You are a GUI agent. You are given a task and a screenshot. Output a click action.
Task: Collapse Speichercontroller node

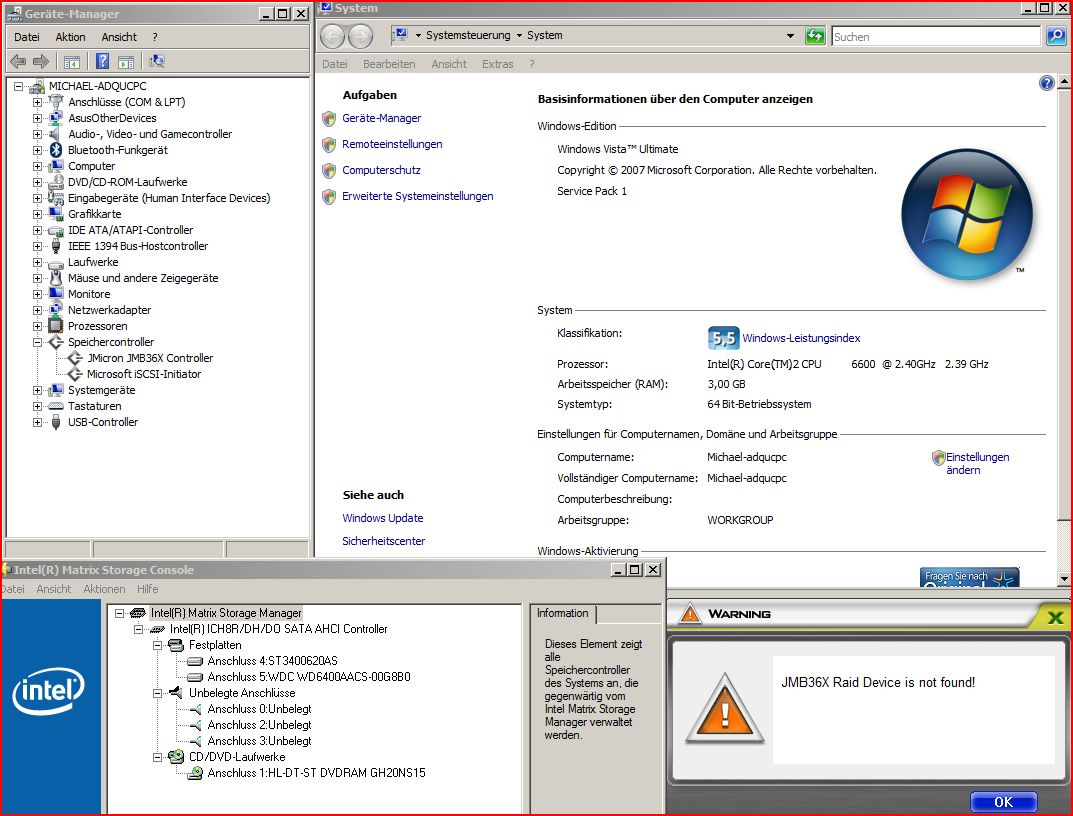coord(38,342)
